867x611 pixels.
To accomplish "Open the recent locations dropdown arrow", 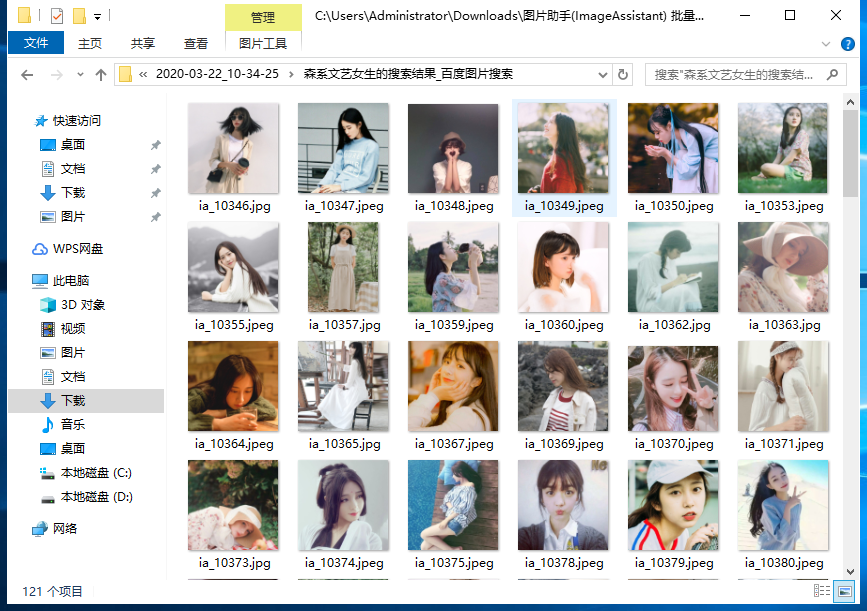I will (x=80, y=75).
